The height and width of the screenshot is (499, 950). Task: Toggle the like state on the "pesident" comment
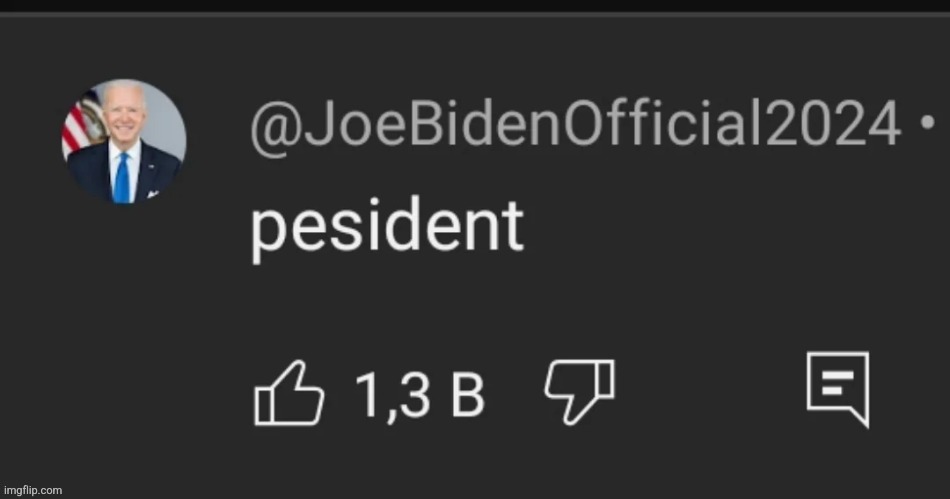(x=290, y=395)
